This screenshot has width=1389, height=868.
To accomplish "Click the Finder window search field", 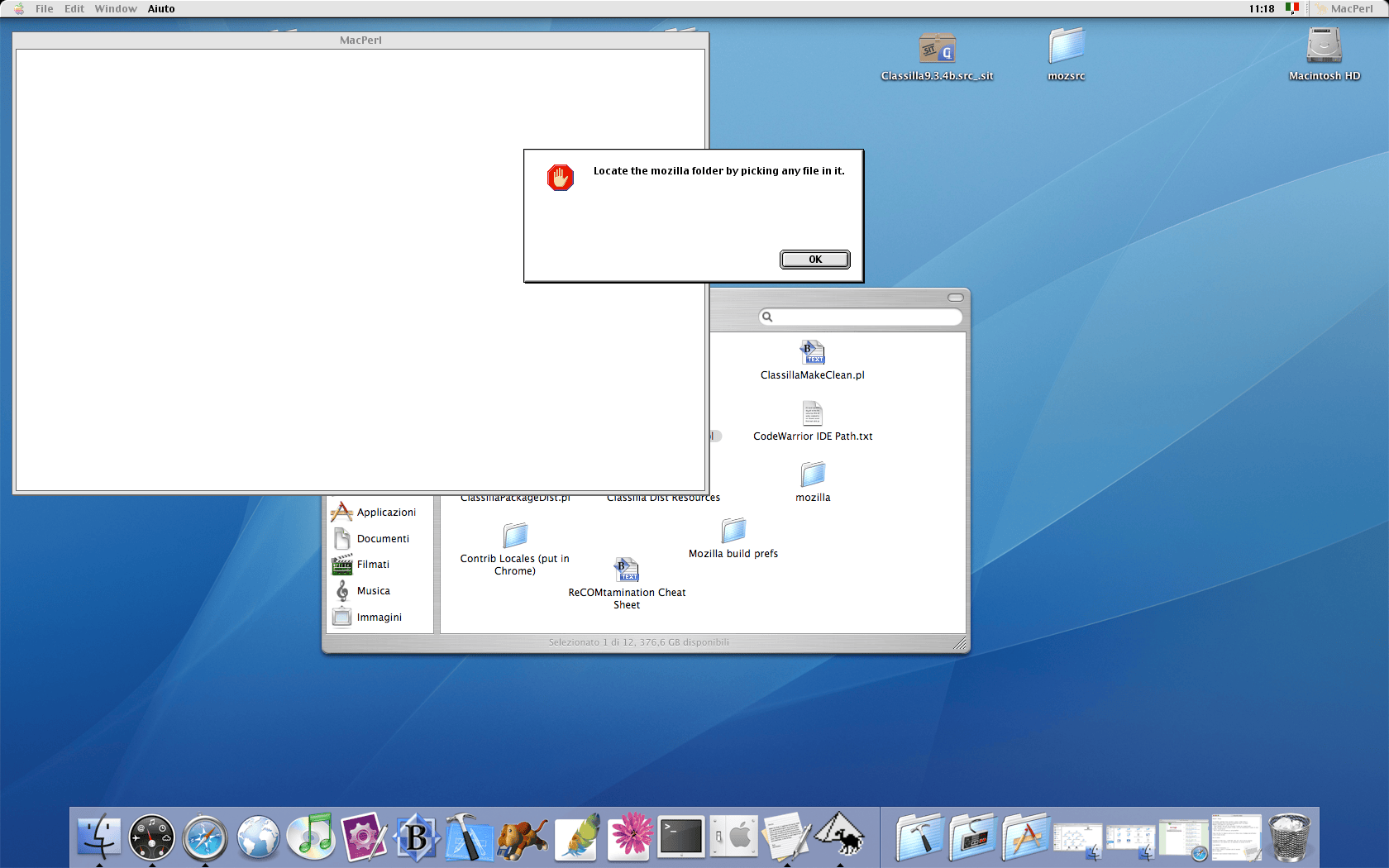I will coord(861,317).
